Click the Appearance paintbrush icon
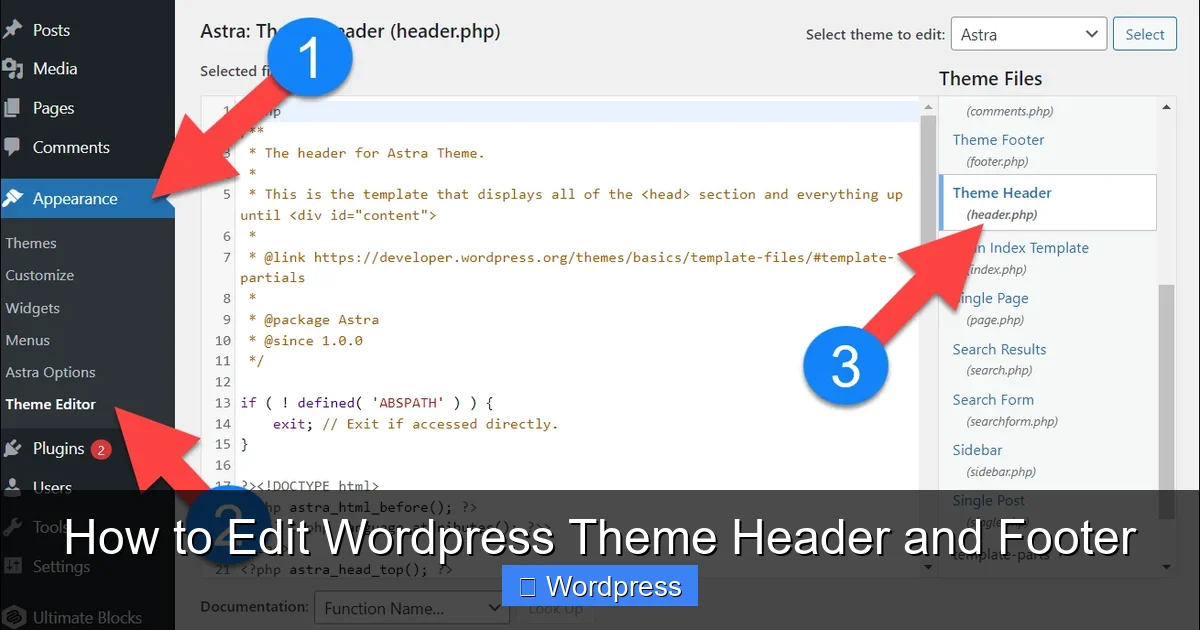This screenshot has height=630, width=1200. coord(13,198)
